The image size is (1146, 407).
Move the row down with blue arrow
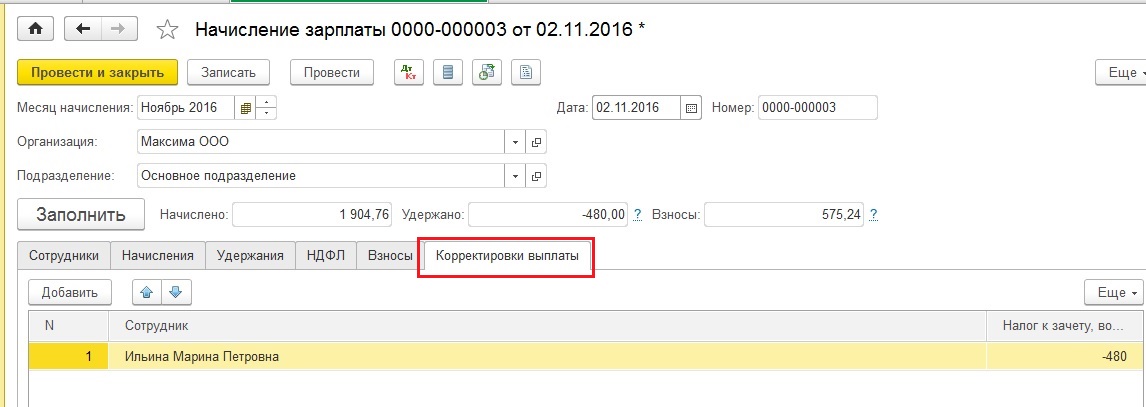point(175,292)
